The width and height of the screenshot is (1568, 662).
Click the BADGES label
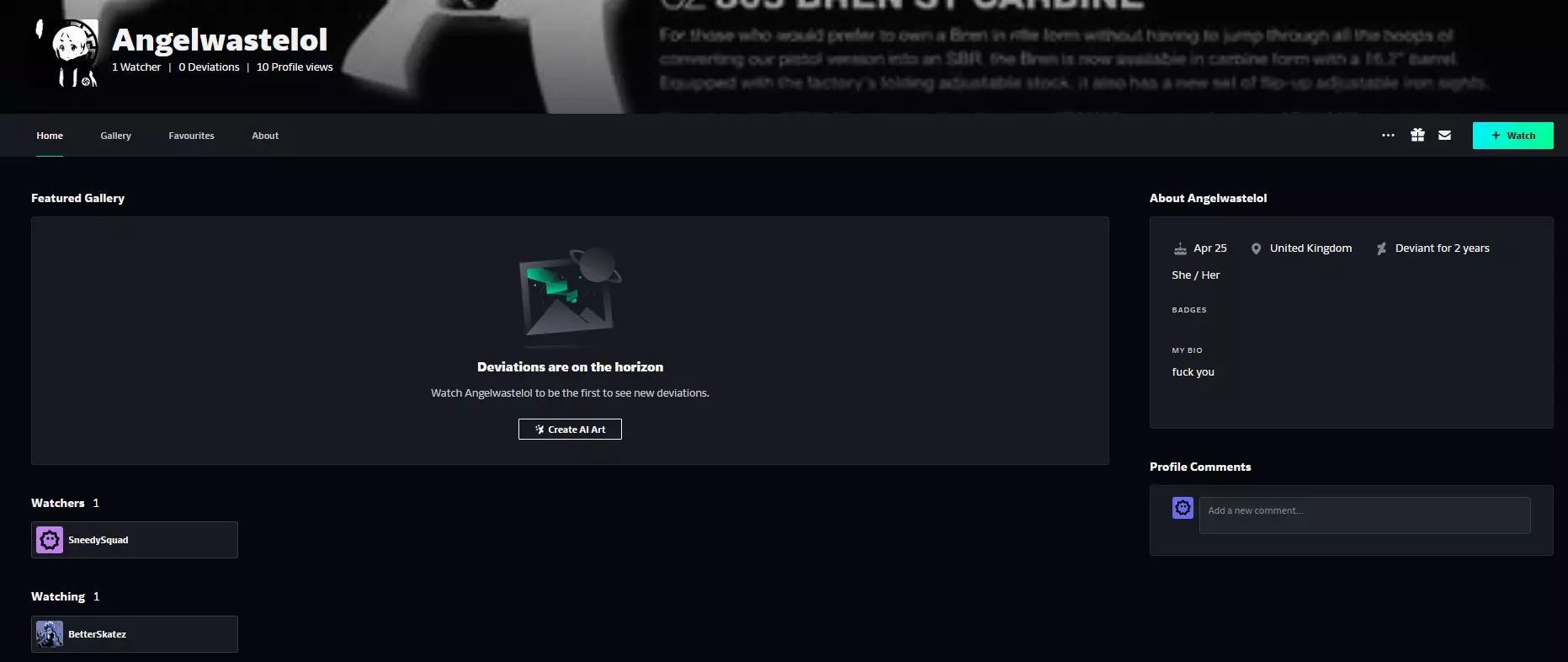pyautogui.click(x=1189, y=310)
